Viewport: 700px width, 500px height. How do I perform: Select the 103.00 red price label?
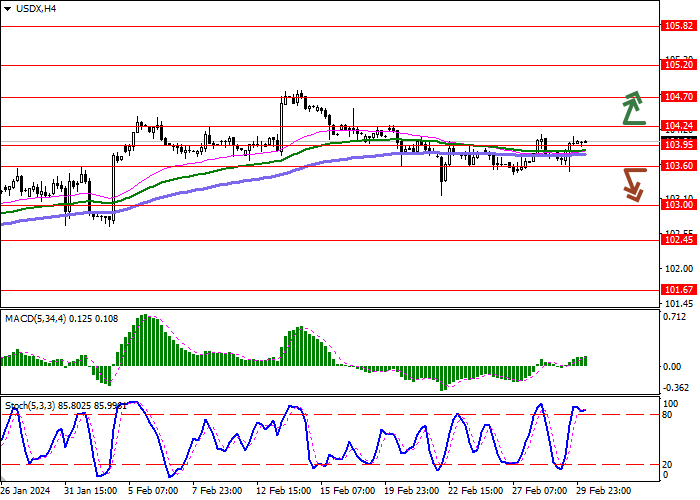click(x=679, y=205)
